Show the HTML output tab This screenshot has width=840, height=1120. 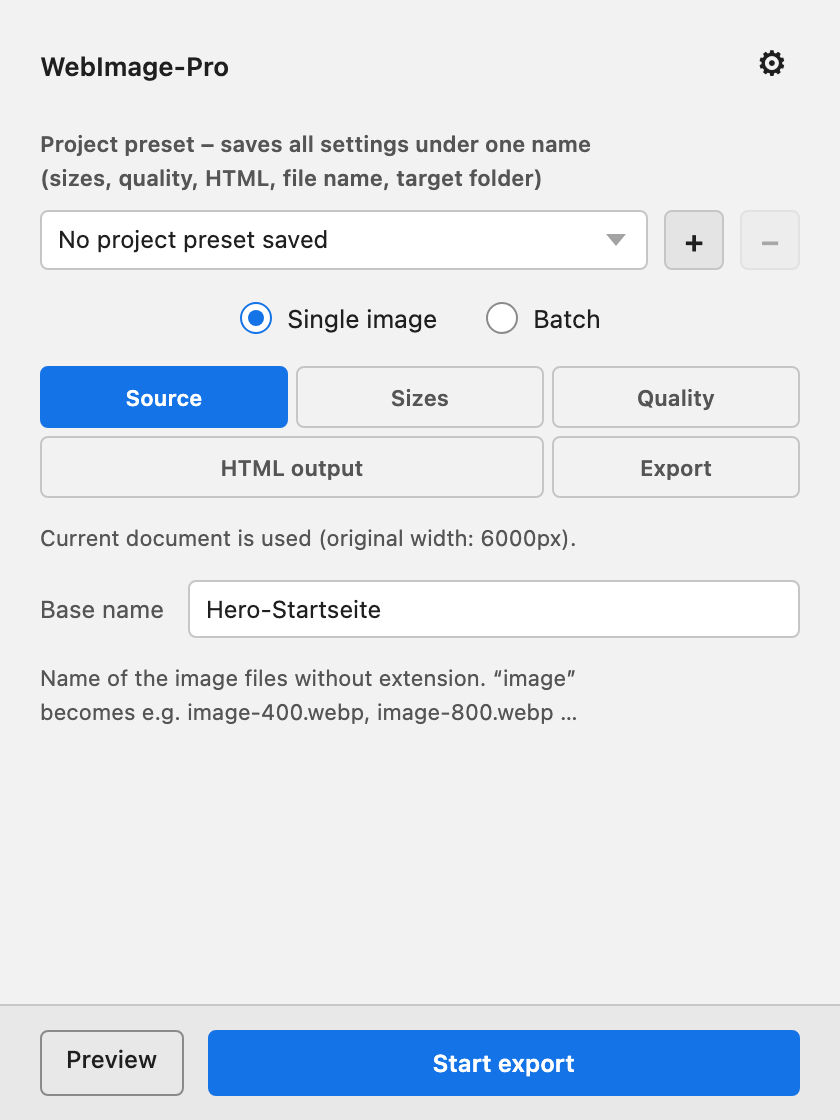[291, 467]
